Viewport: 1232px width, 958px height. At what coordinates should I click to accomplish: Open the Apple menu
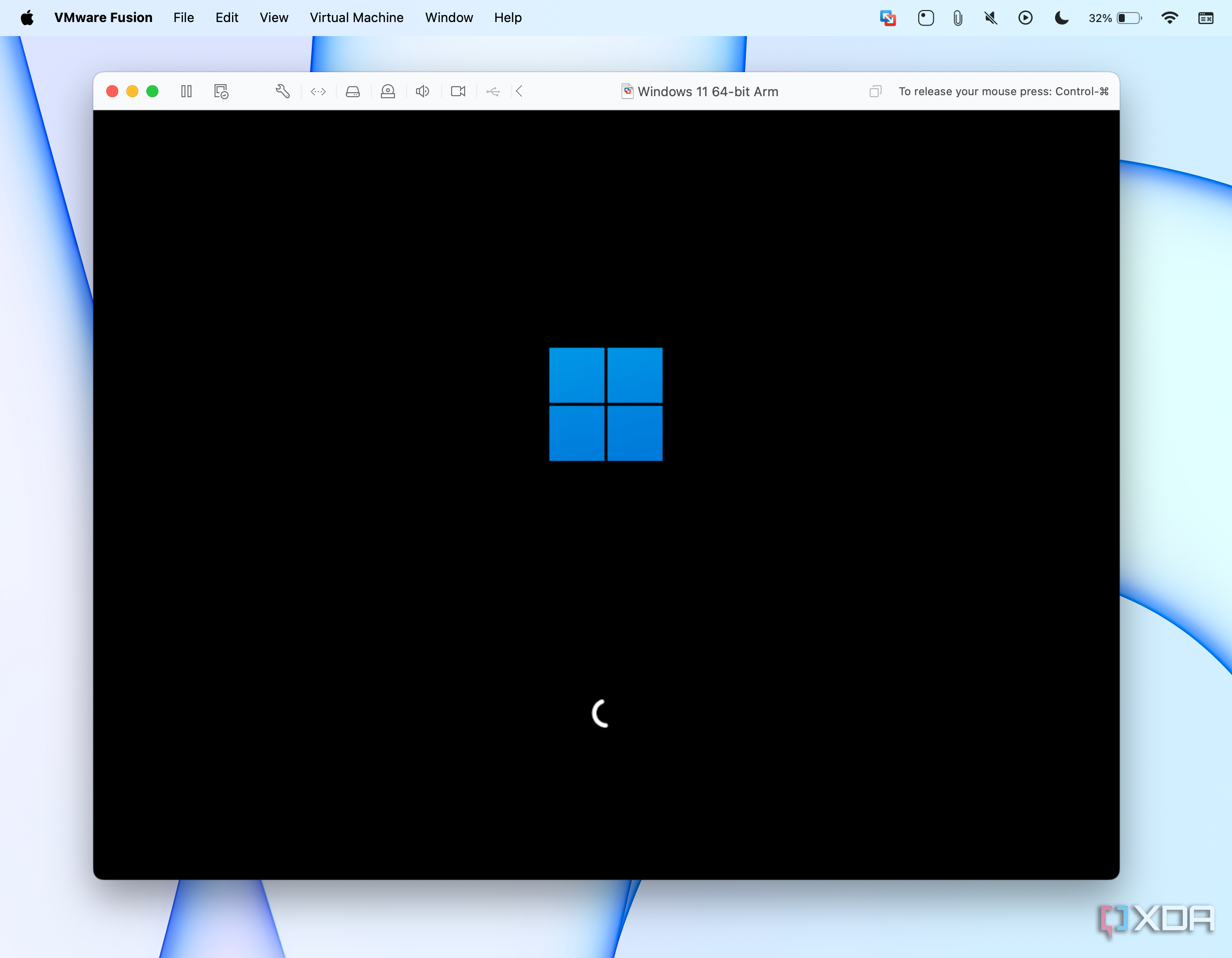[27, 18]
